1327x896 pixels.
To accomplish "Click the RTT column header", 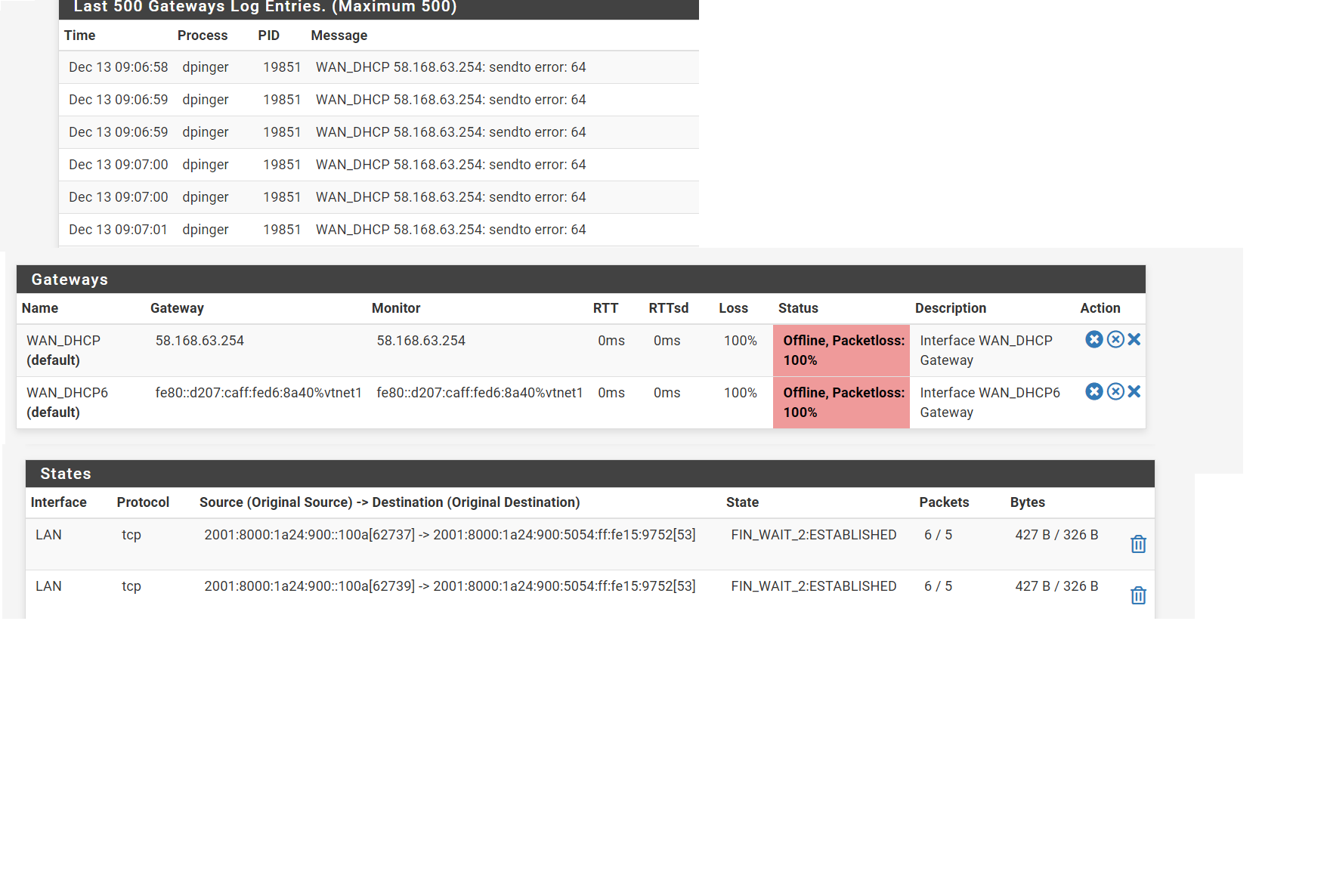I will pyautogui.click(x=605, y=308).
